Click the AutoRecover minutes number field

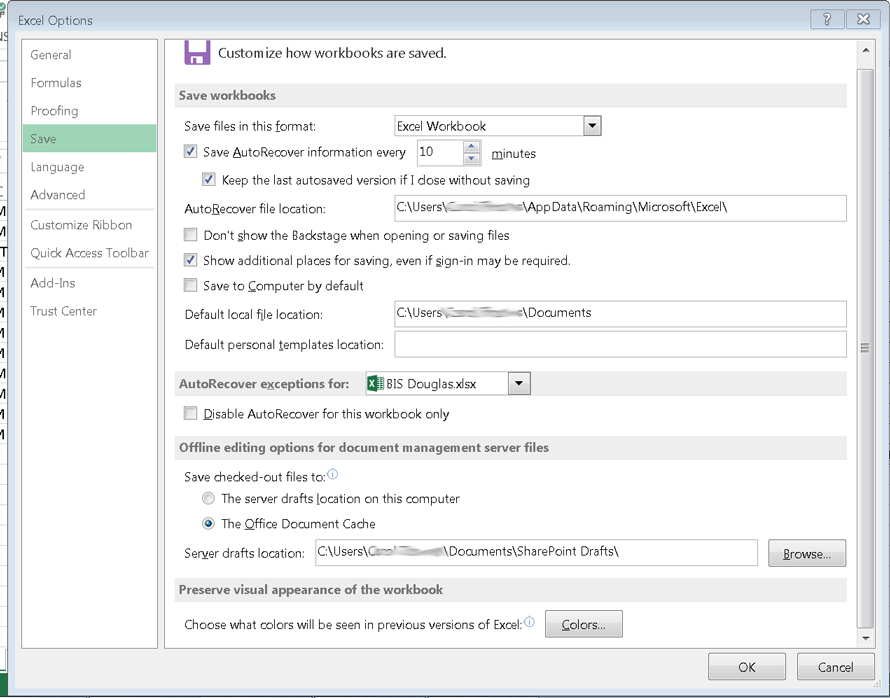point(440,152)
